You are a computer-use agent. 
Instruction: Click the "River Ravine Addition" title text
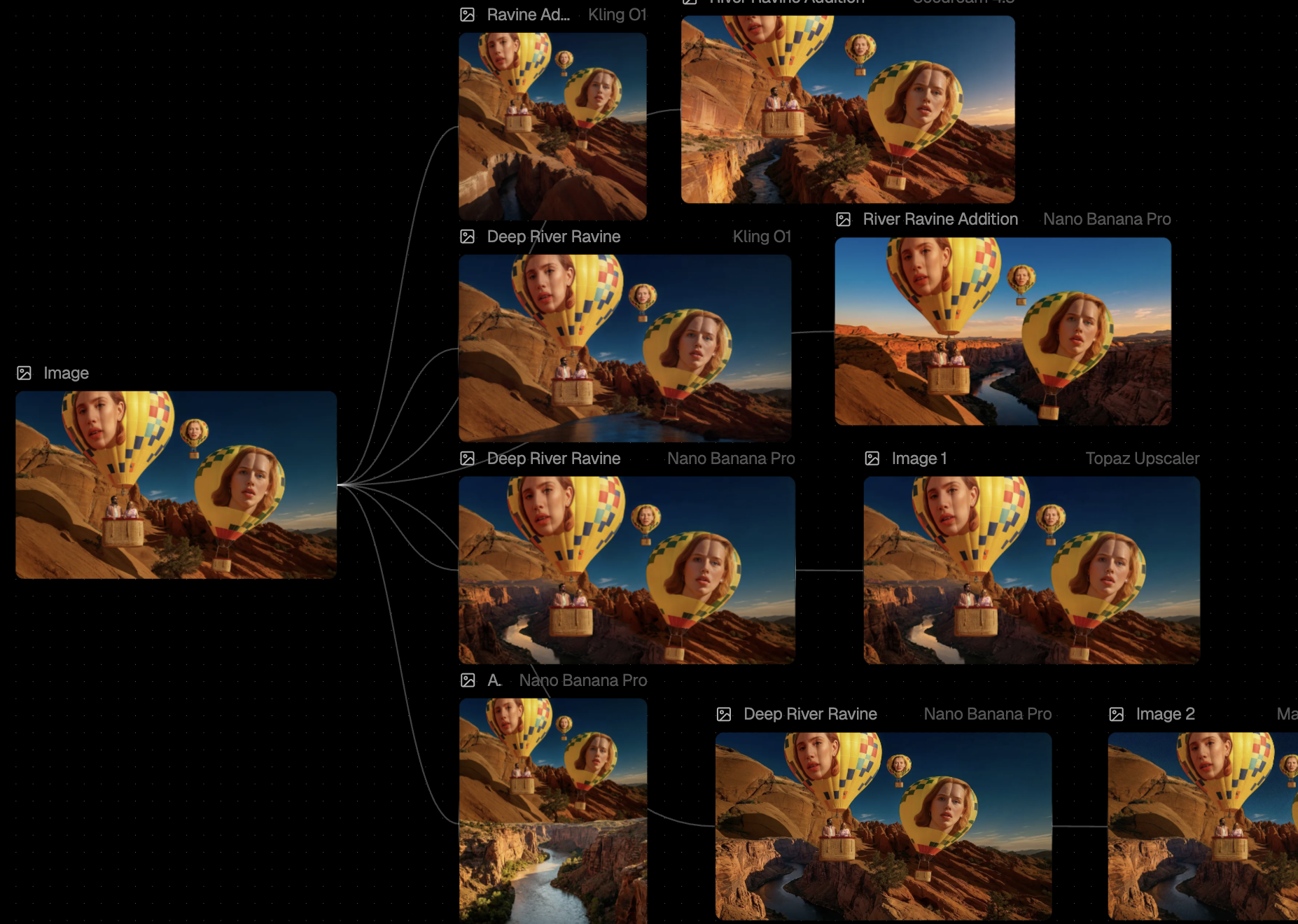(940, 219)
